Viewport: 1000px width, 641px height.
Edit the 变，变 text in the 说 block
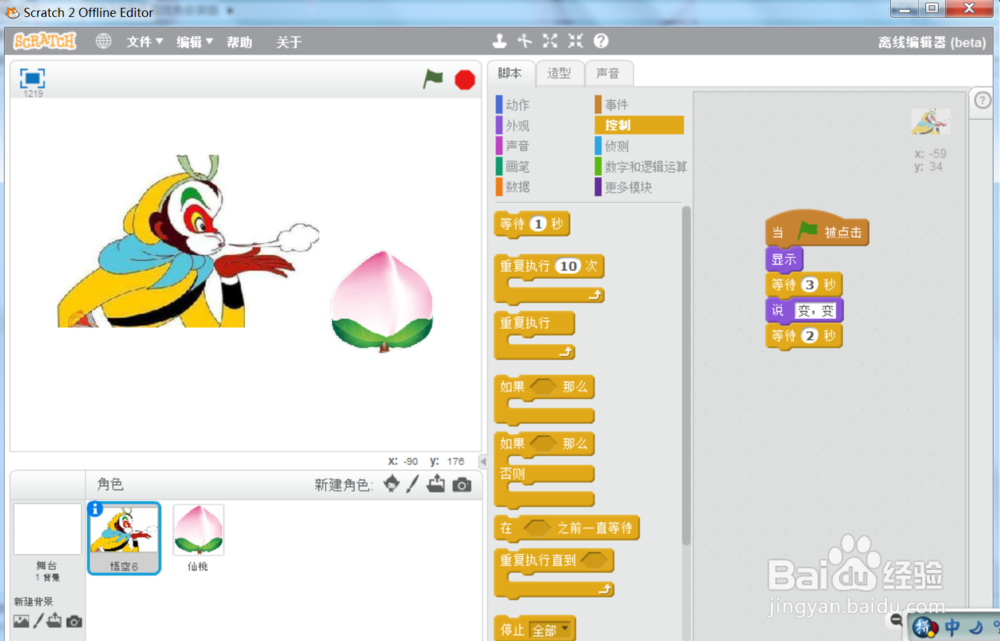pyautogui.click(x=815, y=311)
